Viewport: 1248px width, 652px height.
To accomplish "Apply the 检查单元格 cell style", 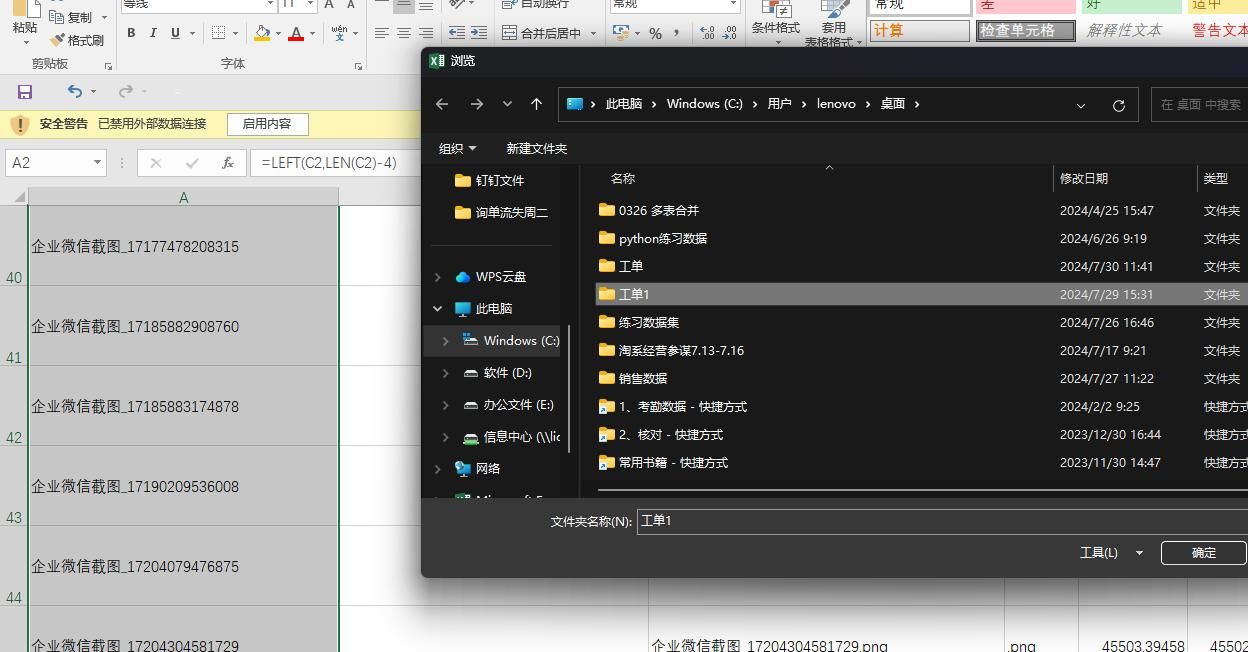I will point(1025,30).
